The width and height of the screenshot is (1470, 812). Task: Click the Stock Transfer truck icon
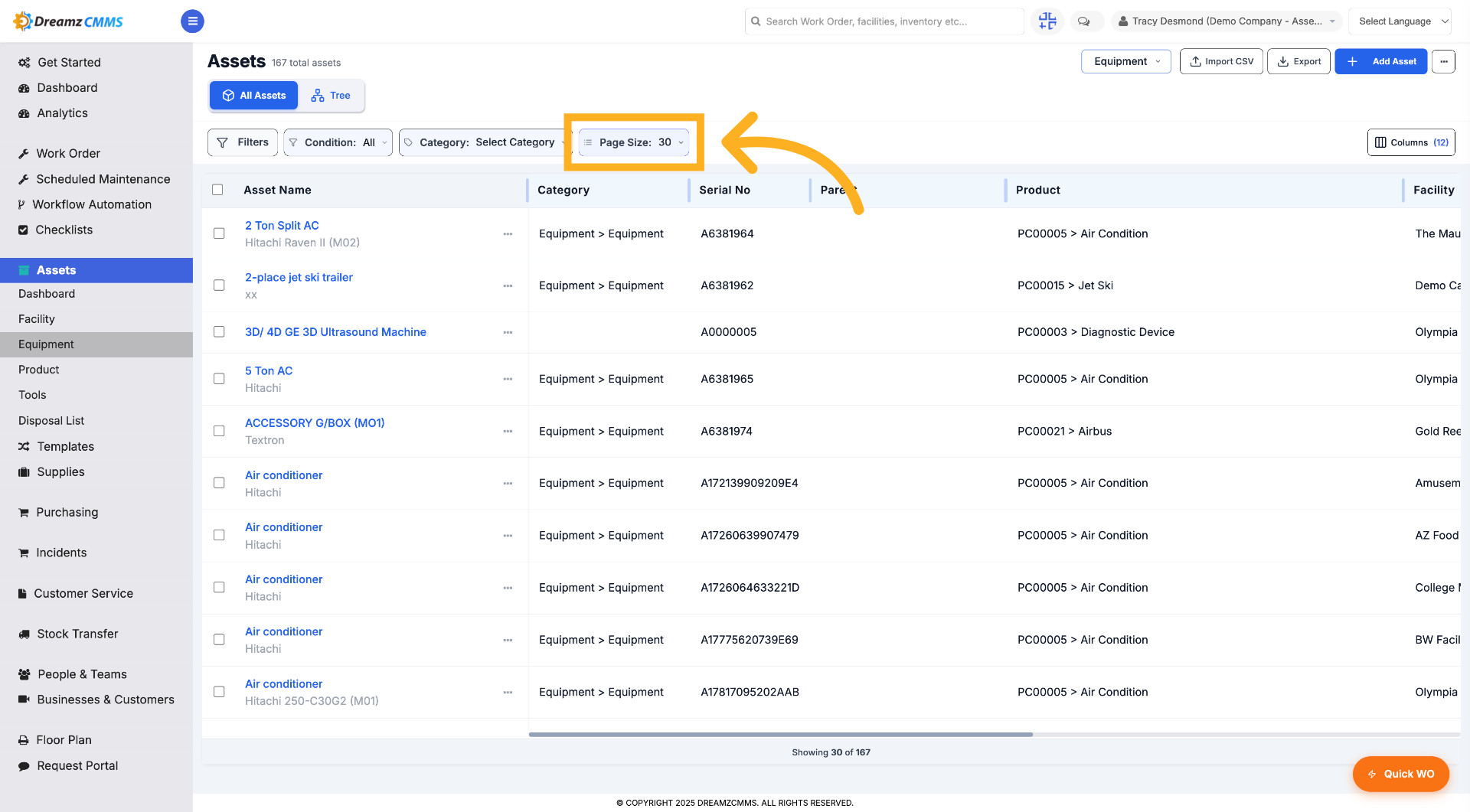pos(24,634)
